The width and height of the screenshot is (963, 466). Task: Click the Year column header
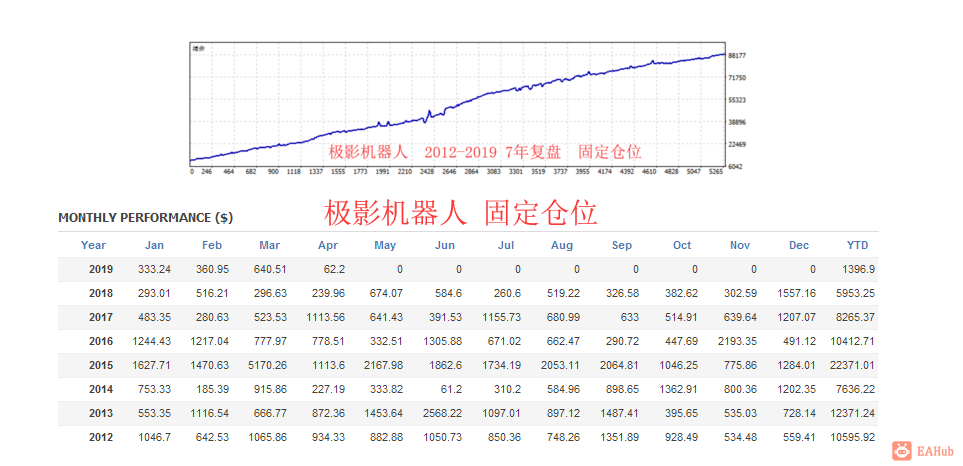point(93,246)
